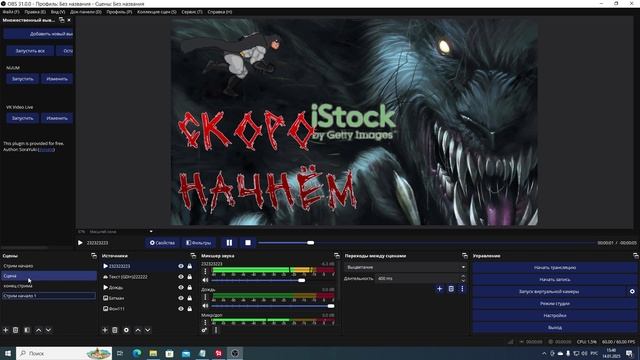Delete selected source with trash icon

coord(115,330)
